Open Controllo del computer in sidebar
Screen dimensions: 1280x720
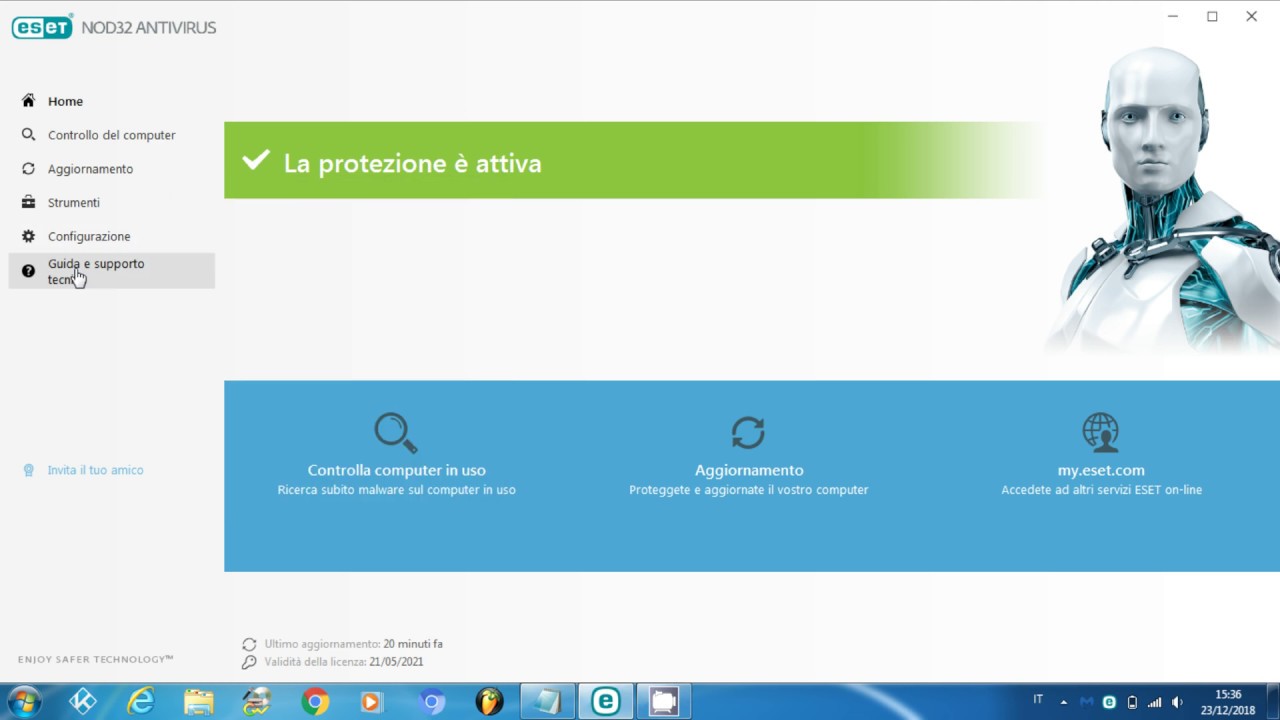(x=111, y=135)
